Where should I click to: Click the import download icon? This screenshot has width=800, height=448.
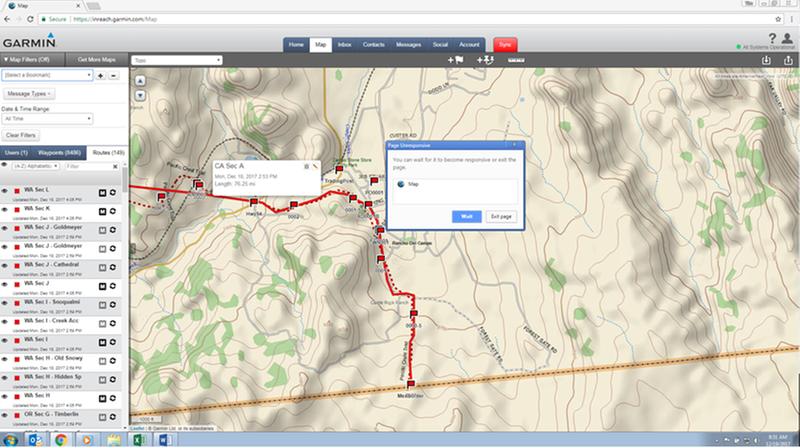click(765, 60)
